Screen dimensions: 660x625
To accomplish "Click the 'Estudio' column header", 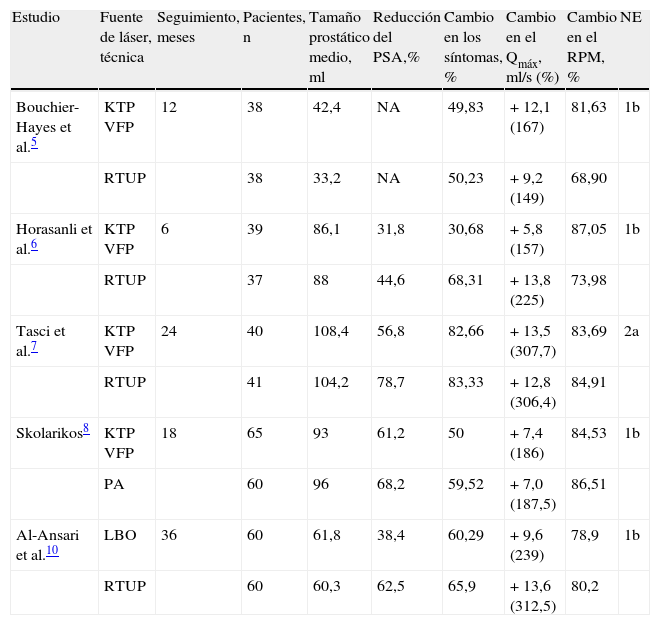I will click(x=38, y=18).
